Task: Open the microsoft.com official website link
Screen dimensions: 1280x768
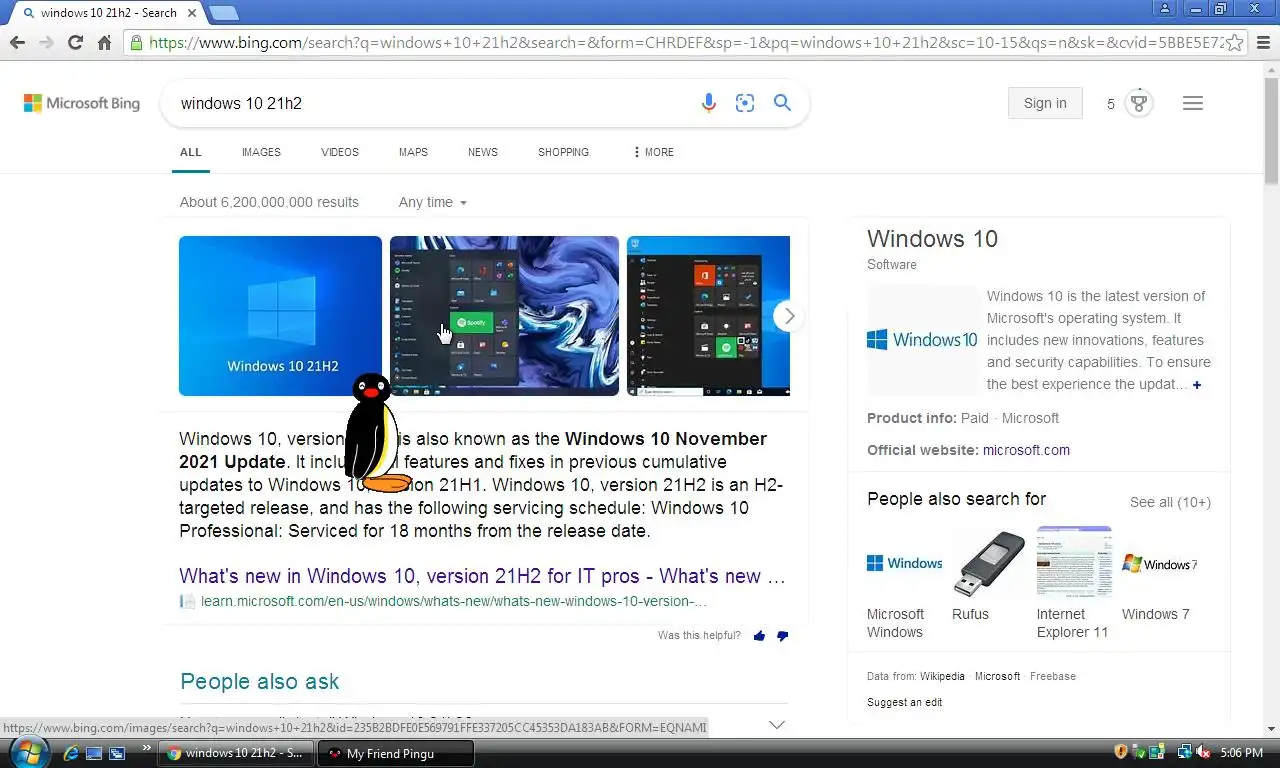Action: (x=1026, y=450)
